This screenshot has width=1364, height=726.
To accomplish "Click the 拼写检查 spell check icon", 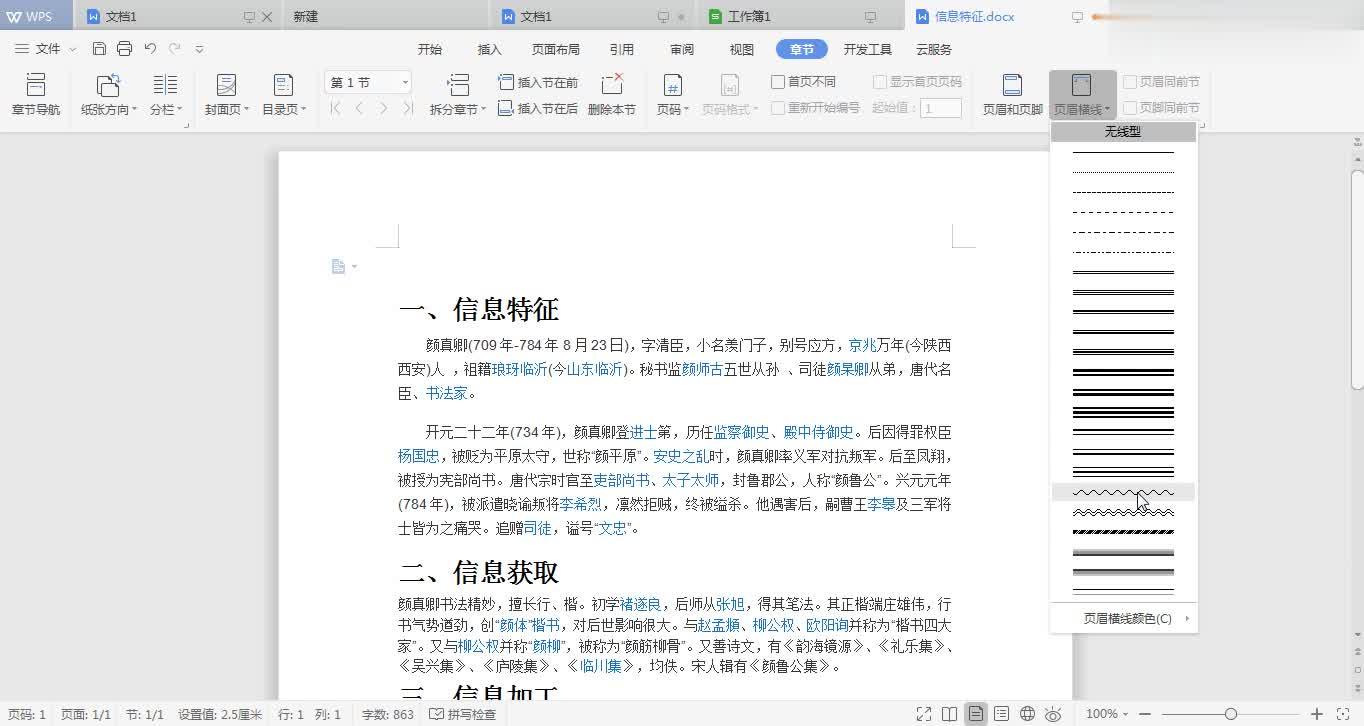I will coord(436,714).
